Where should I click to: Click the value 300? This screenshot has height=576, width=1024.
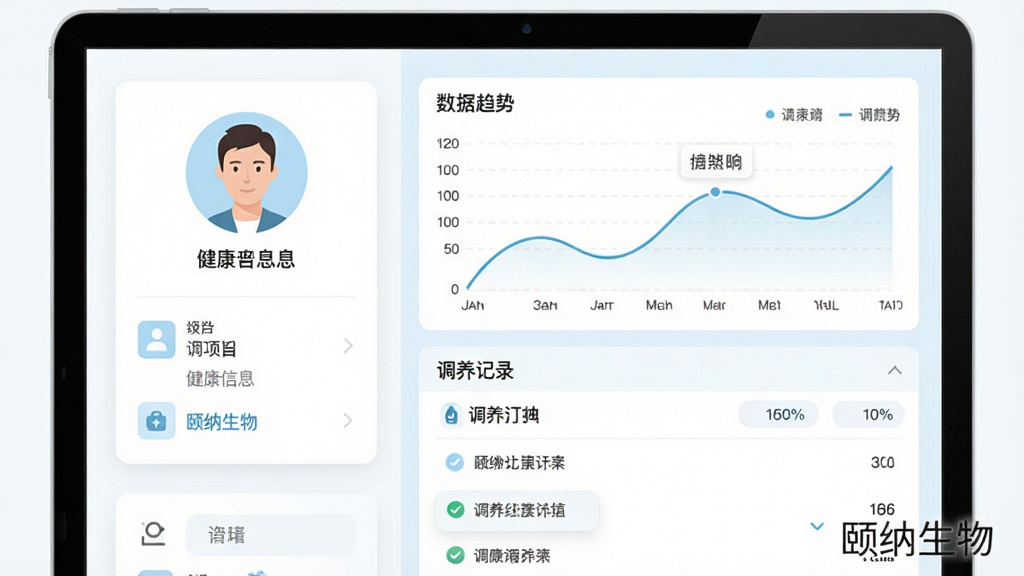[x=882, y=462]
